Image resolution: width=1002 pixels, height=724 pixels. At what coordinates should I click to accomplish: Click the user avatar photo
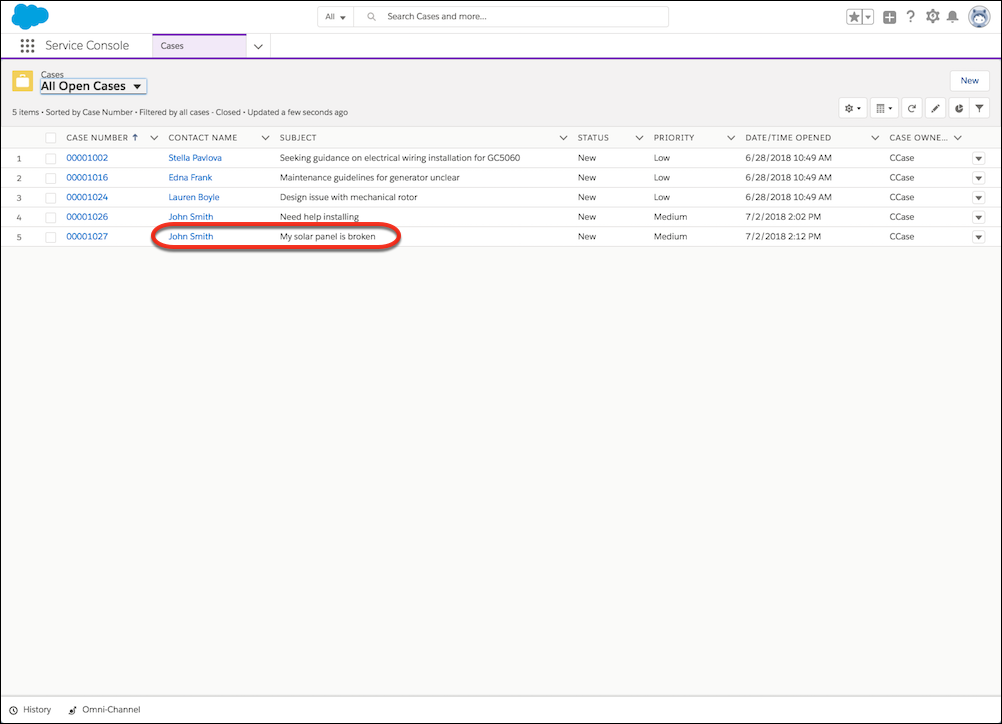pos(978,16)
